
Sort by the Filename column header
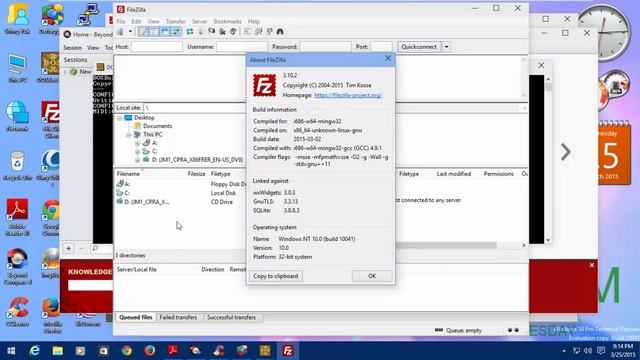coord(128,174)
